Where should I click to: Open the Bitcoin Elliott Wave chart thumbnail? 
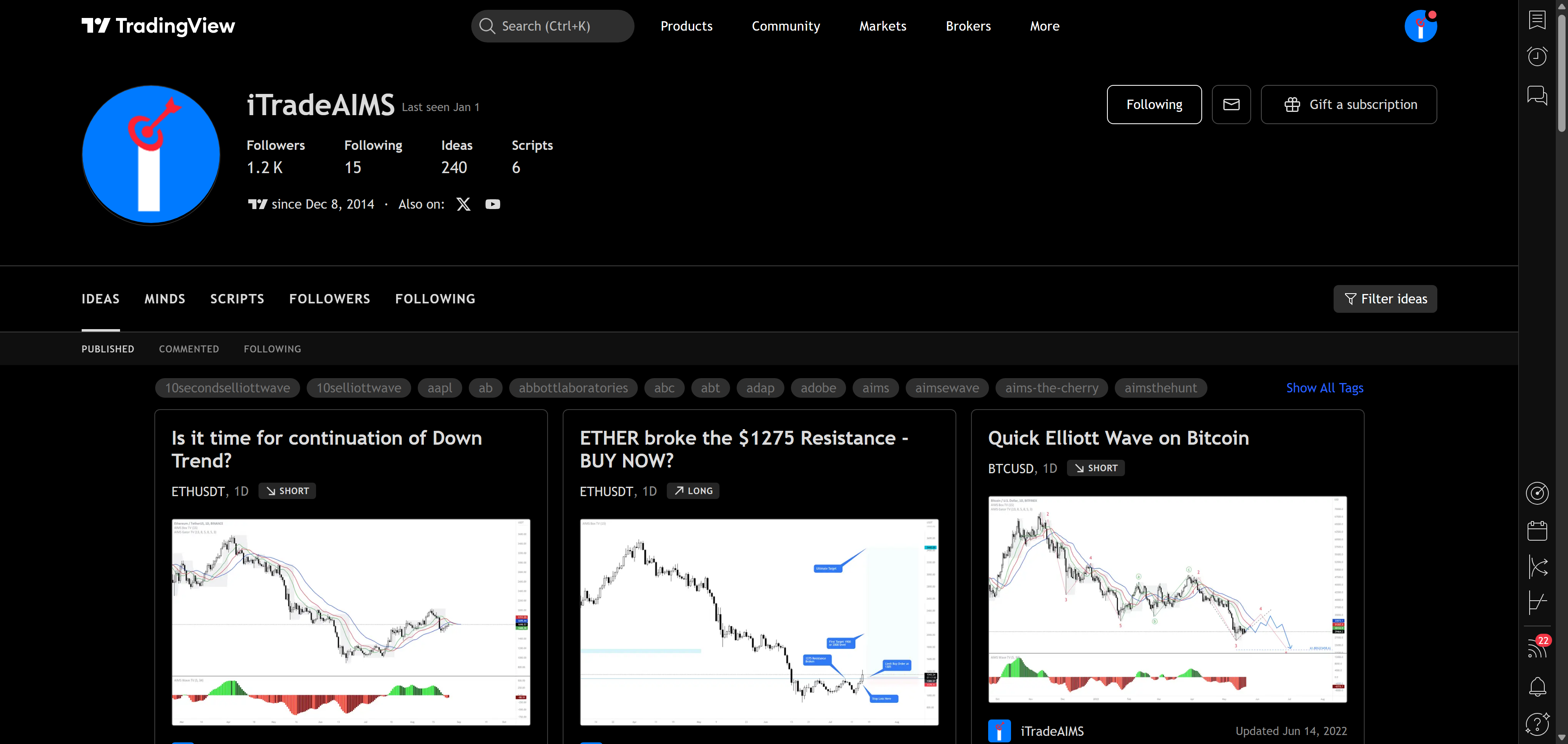click(x=1167, y=599)
